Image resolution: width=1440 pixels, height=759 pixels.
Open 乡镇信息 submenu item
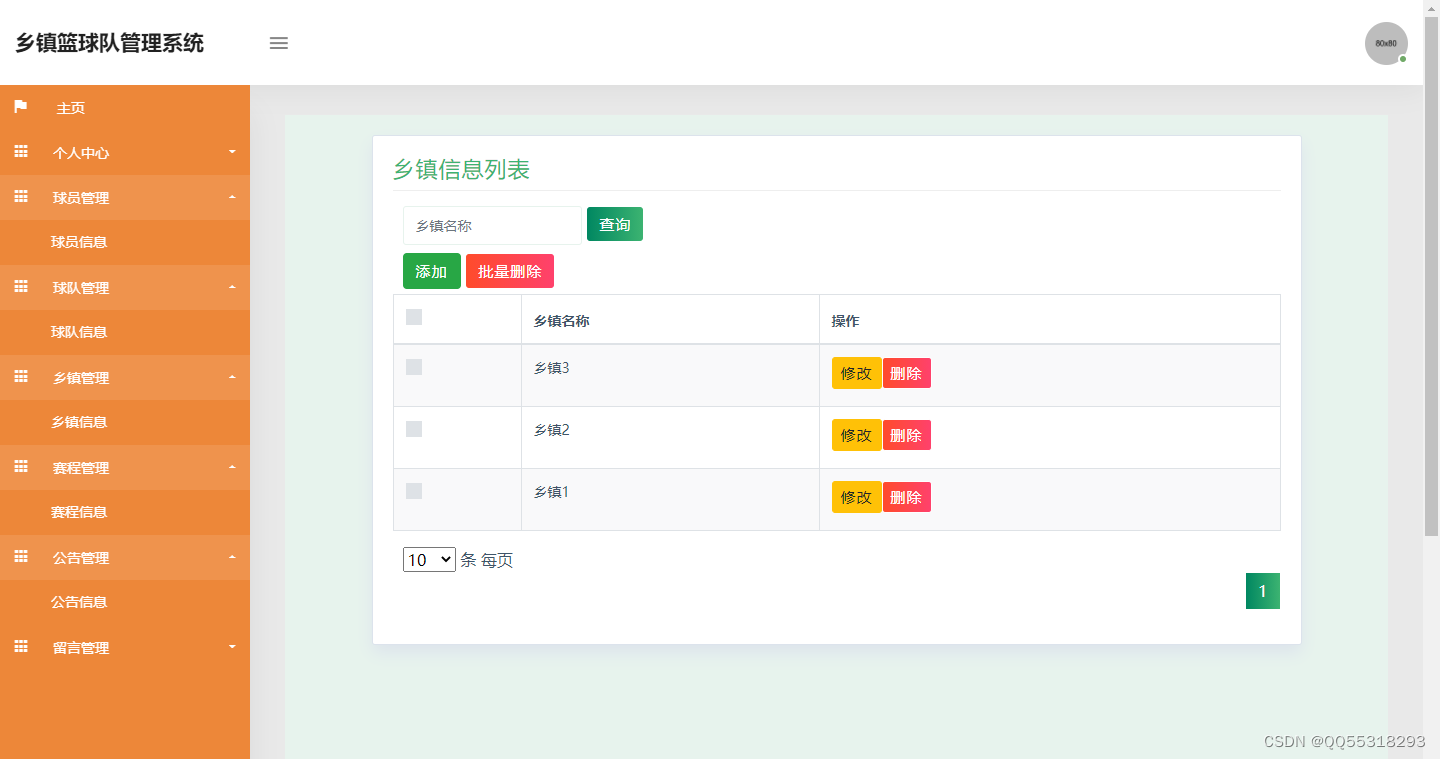pyautogui.click(x=79, y=422)
